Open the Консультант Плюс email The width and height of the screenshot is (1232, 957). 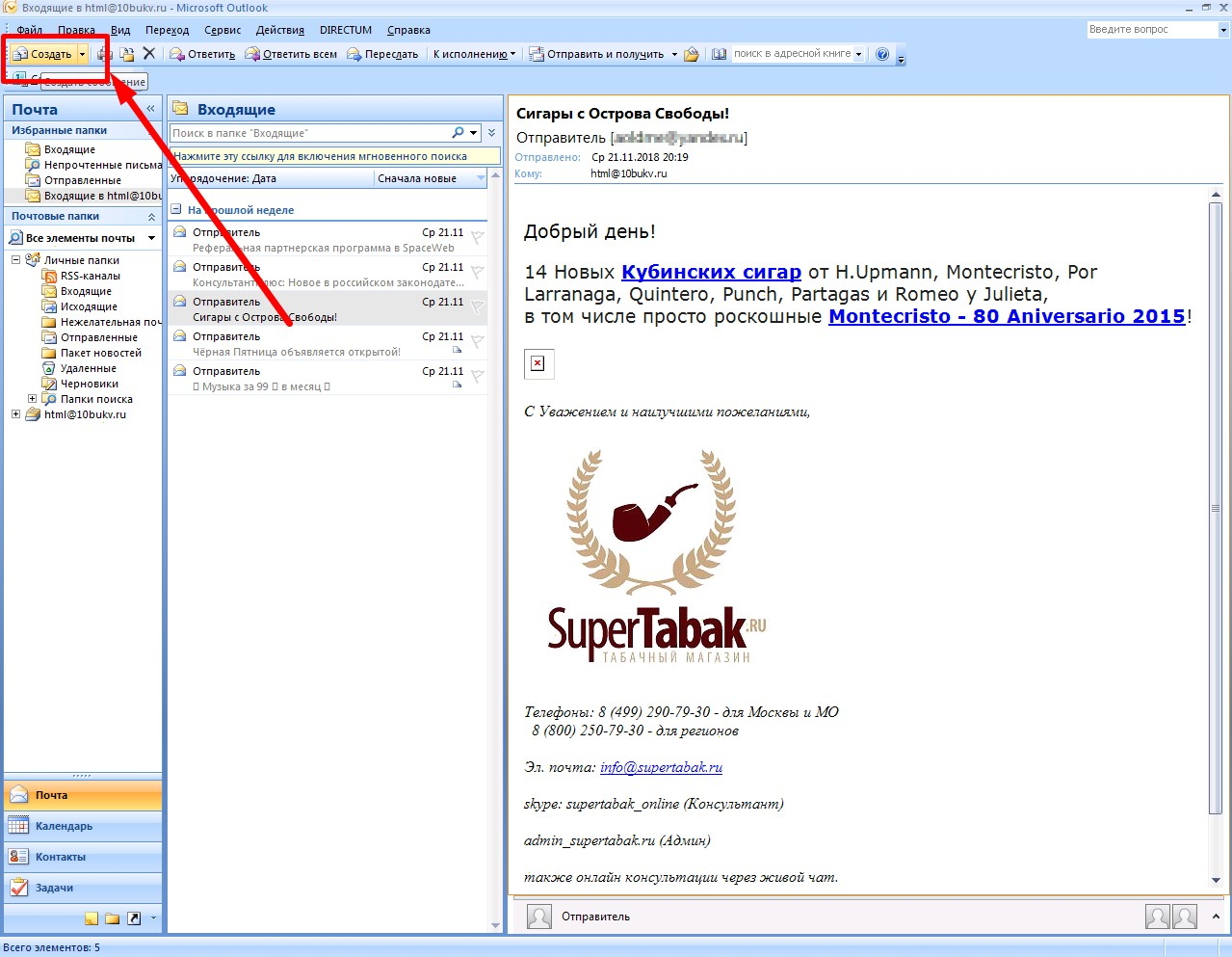click(328, 274)
